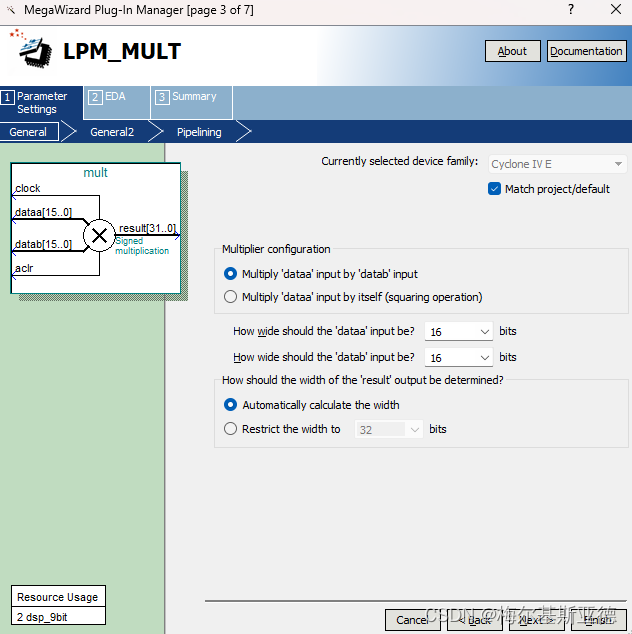The image size is (632, 634).
Task: Toggle Match project/default checkbox
Action: (x=495, y=189)
